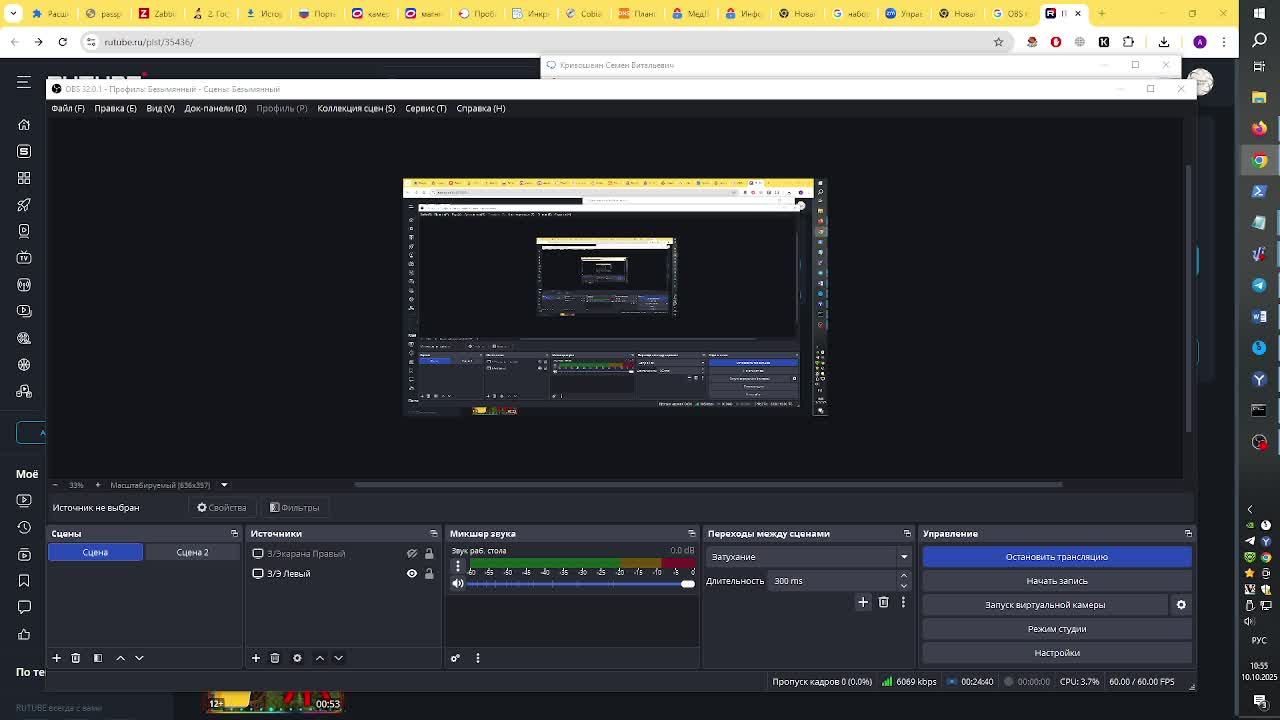This screenshot has width=1280, height=720.
Task: Toggle the lock on З/Э Левый source
Action: click(x=429, y=574)
